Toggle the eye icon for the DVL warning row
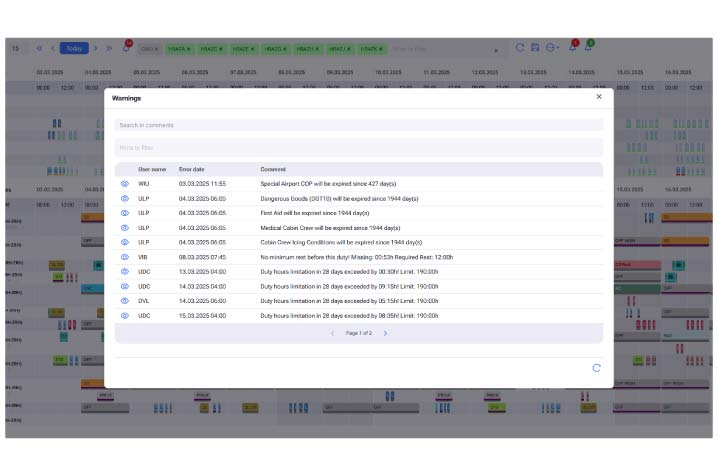Screen dimensions: 718x476 [x=125, y=301]
